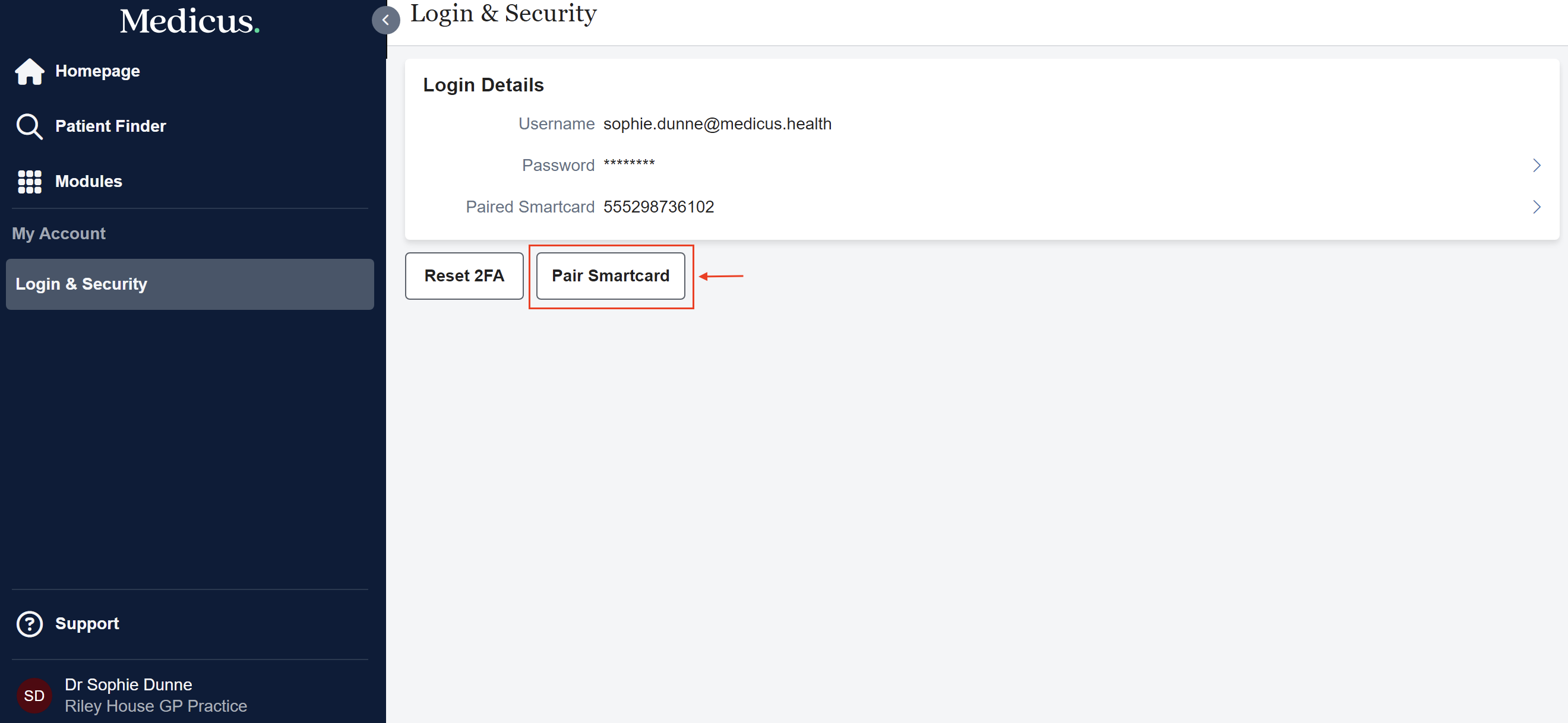Click the magnifier icon for Patient Finder
The height and width of the screenshot is (723, 1568).
pos(29,126)
